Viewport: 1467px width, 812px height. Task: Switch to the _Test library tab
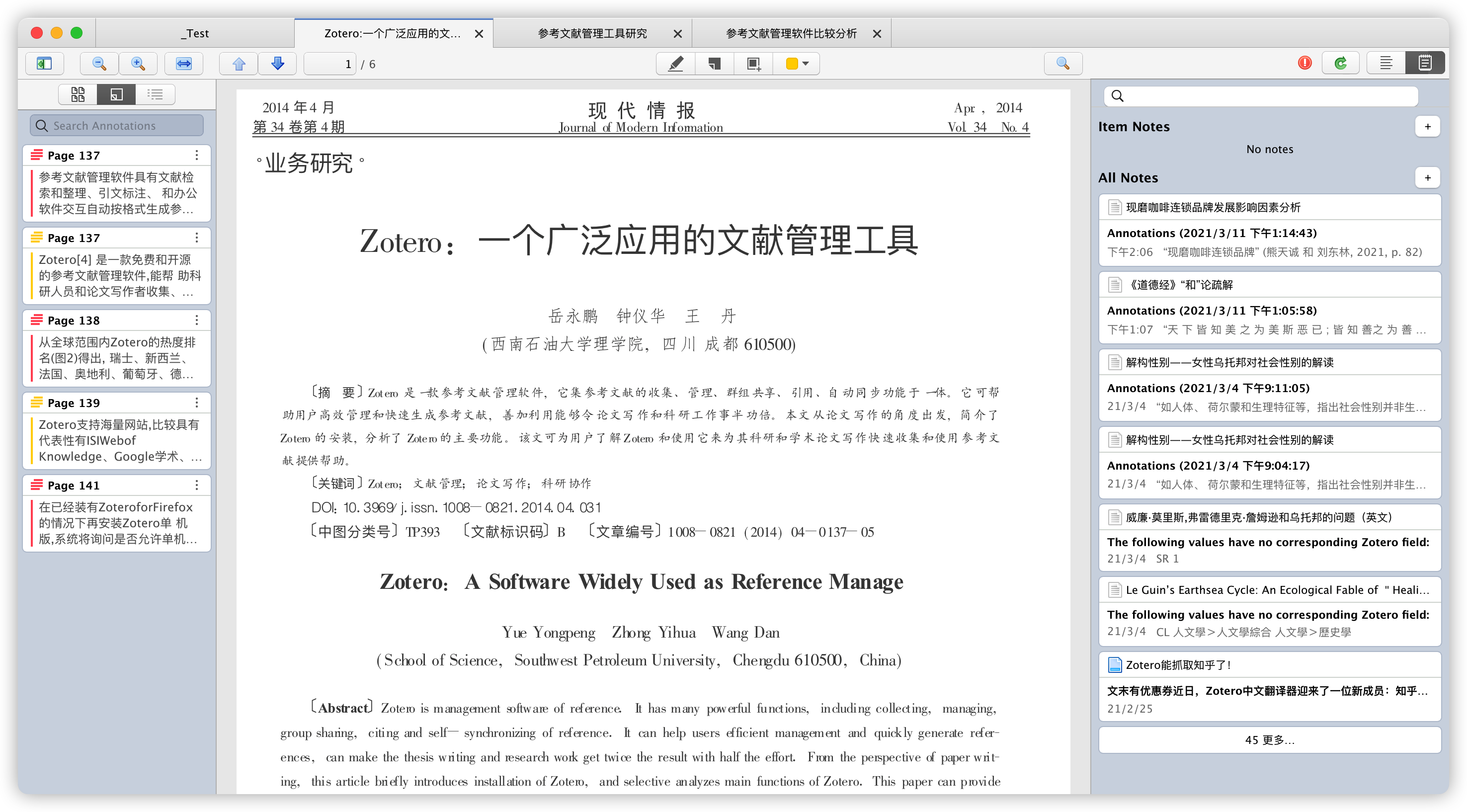[x=195, y=33]
